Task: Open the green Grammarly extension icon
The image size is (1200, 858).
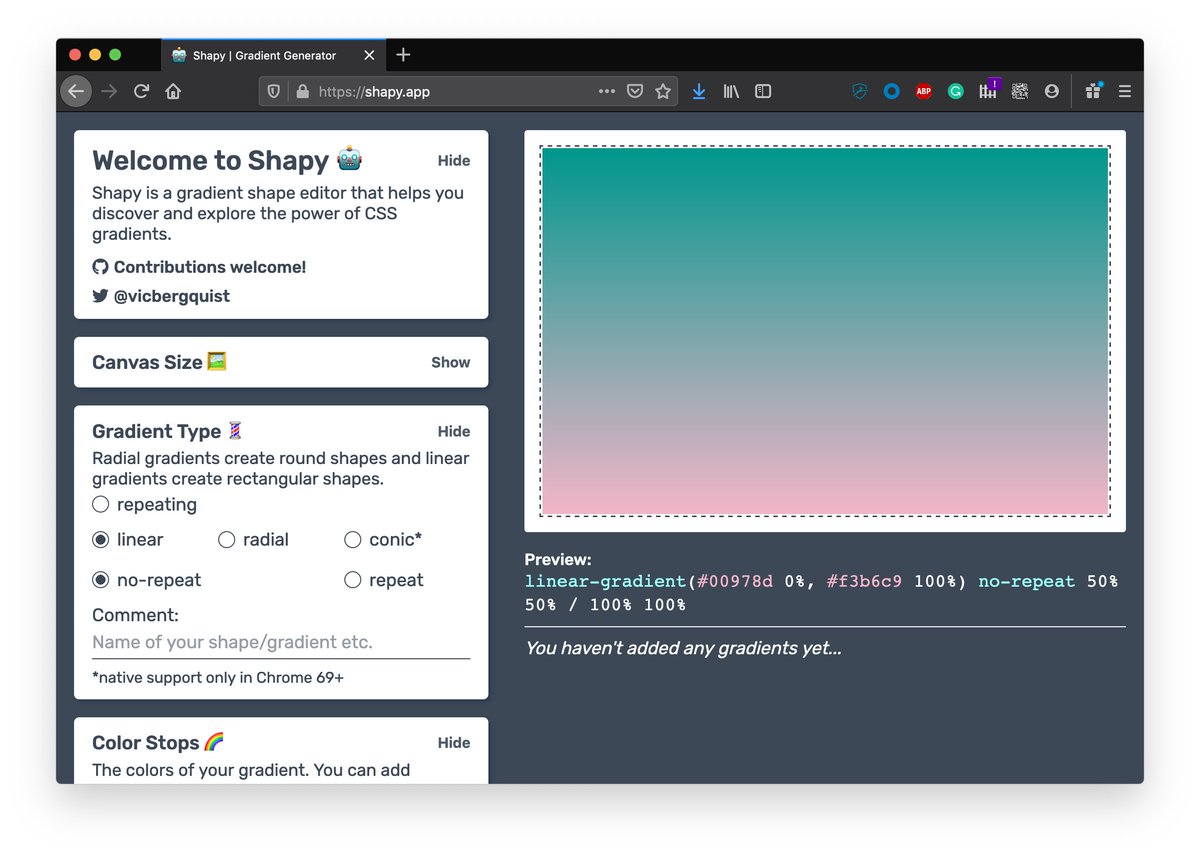Action: coord(956,91)
